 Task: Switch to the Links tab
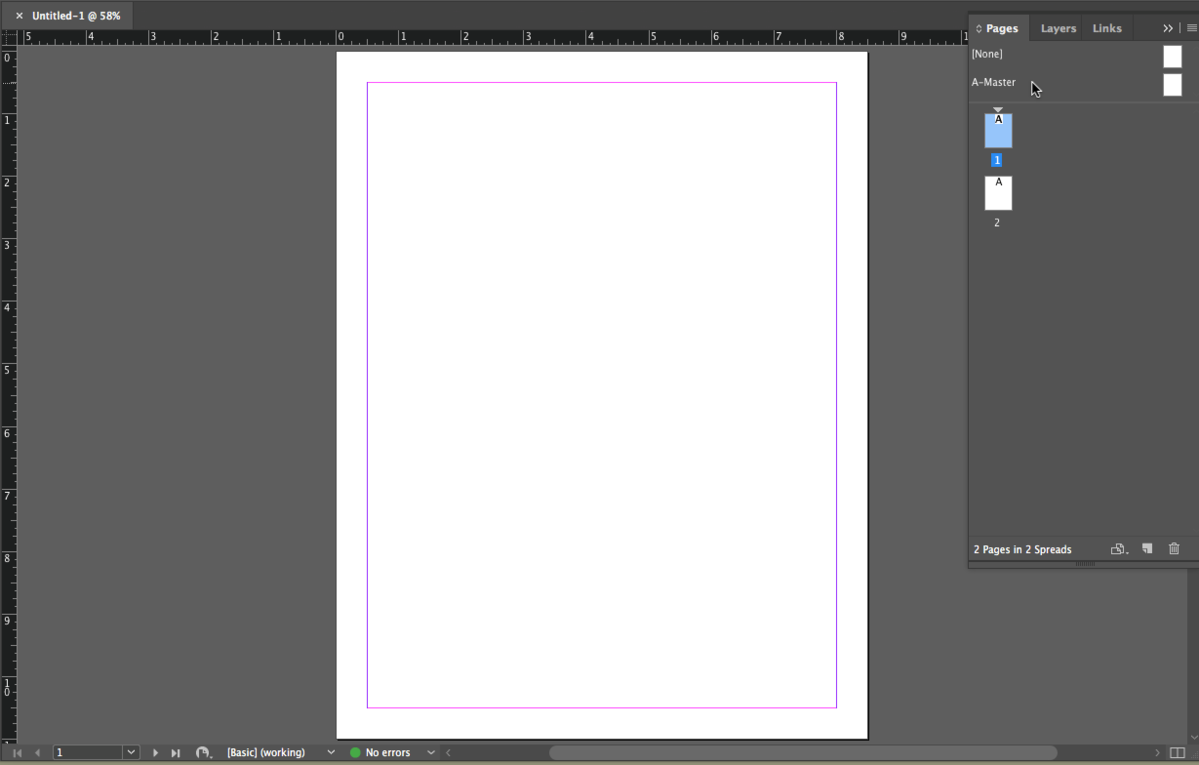click(x=1106, y=28)
